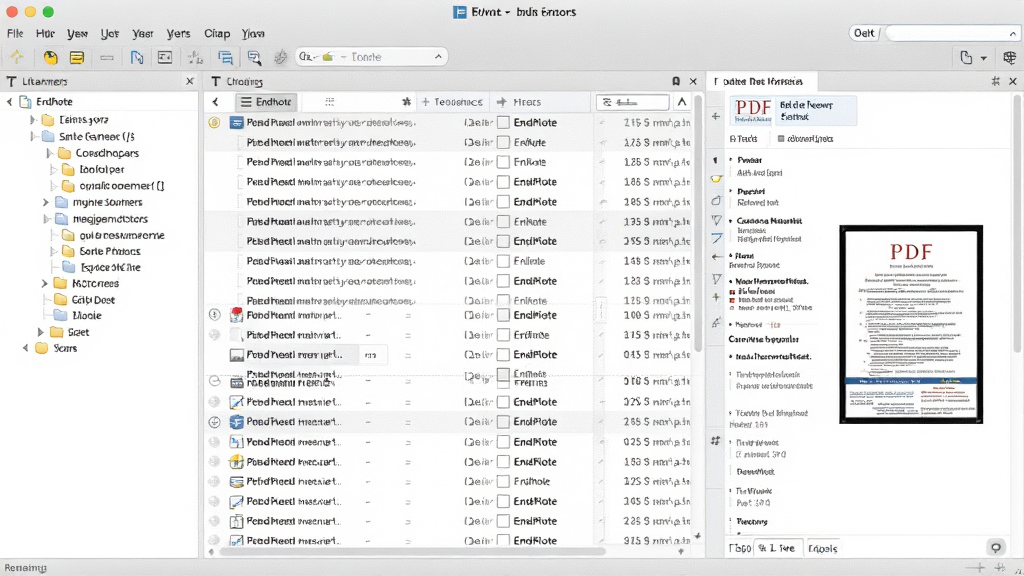This screenshot has width=1024, height=576.
Task: Tick the checkbox in the 045 S row
Action: point(504,355)
